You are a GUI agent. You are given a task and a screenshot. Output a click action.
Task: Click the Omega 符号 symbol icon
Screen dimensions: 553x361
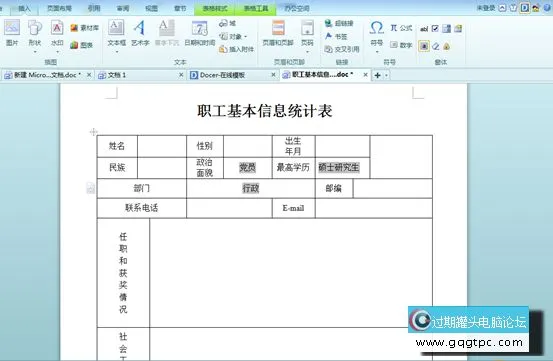[x=377, y=27]
